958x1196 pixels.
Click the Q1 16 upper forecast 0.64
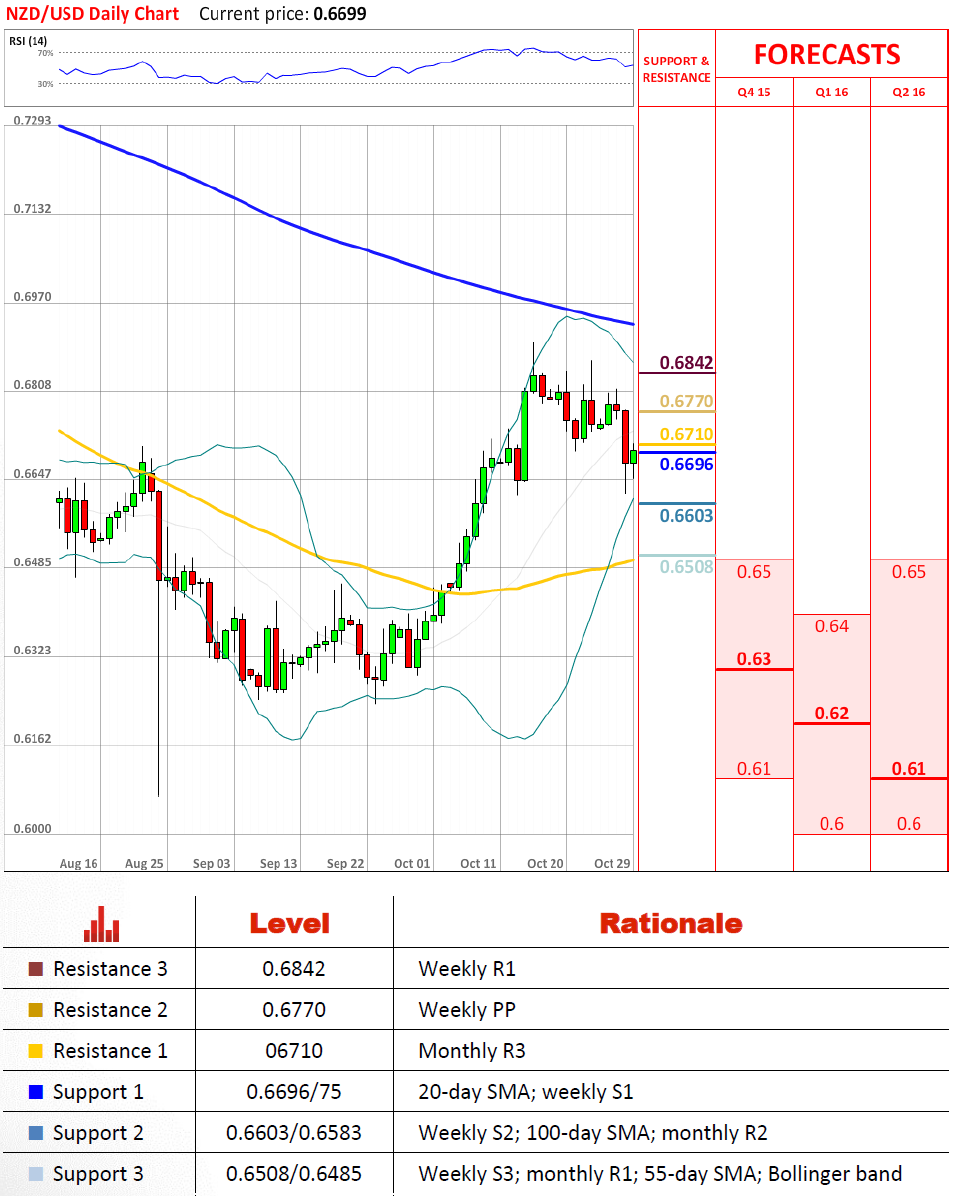tap(831, 626)
